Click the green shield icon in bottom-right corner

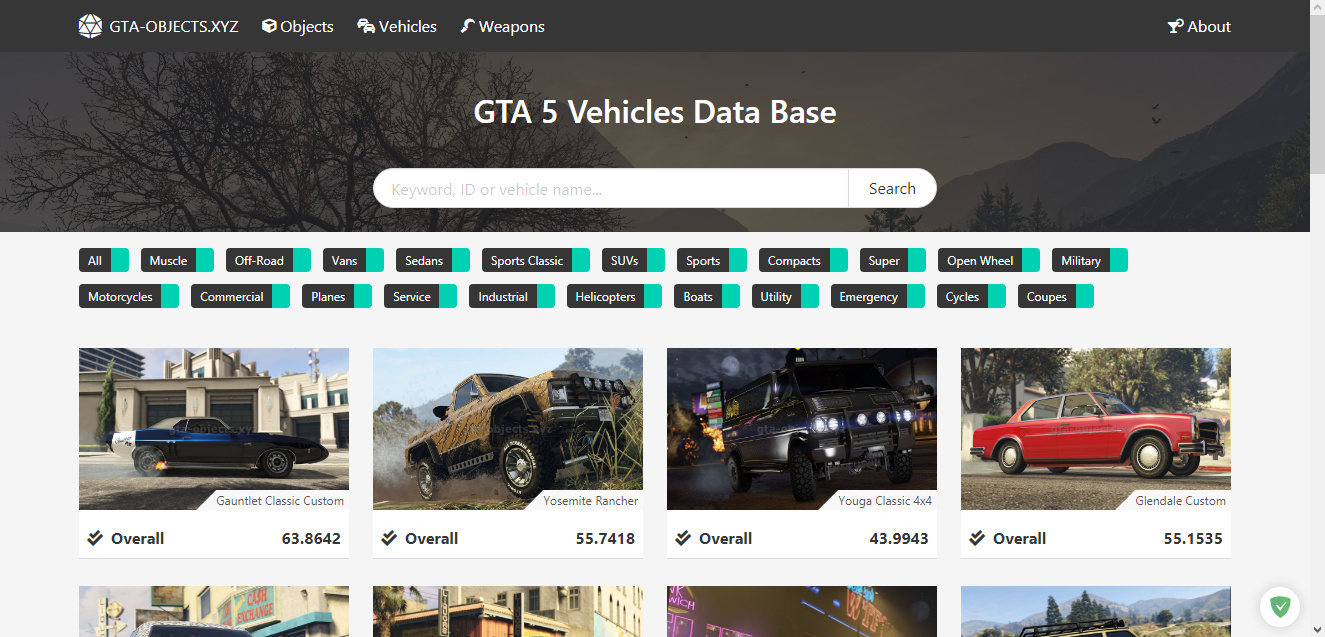point(1280,606)
